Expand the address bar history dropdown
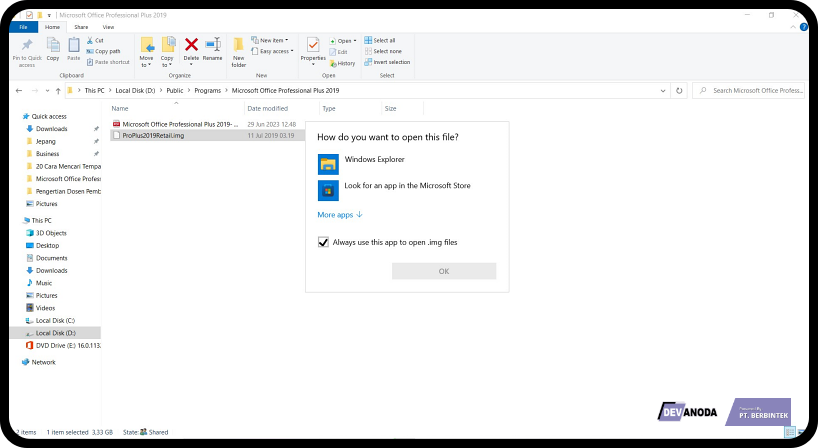 (x=663, y=91)
